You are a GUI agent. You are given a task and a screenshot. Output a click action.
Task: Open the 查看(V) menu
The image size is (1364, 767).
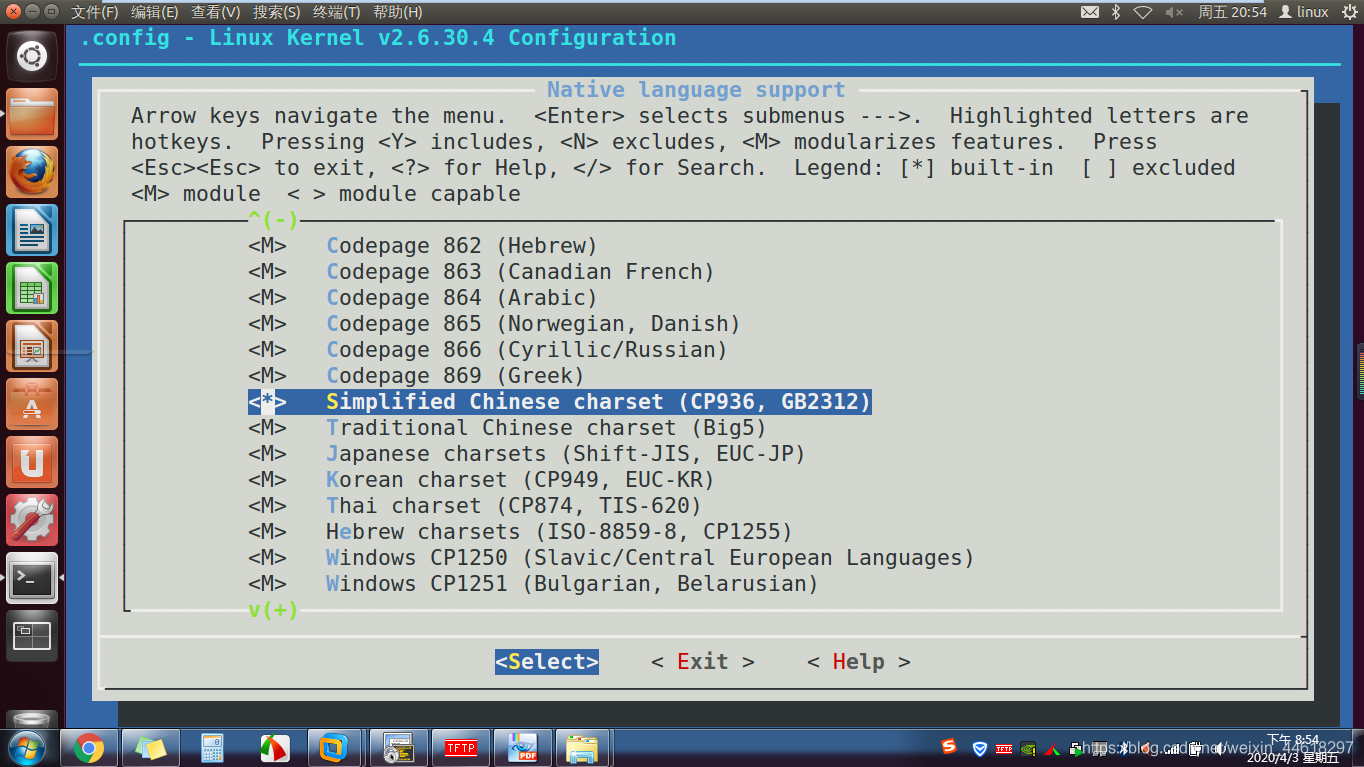[x=216, y=12]
